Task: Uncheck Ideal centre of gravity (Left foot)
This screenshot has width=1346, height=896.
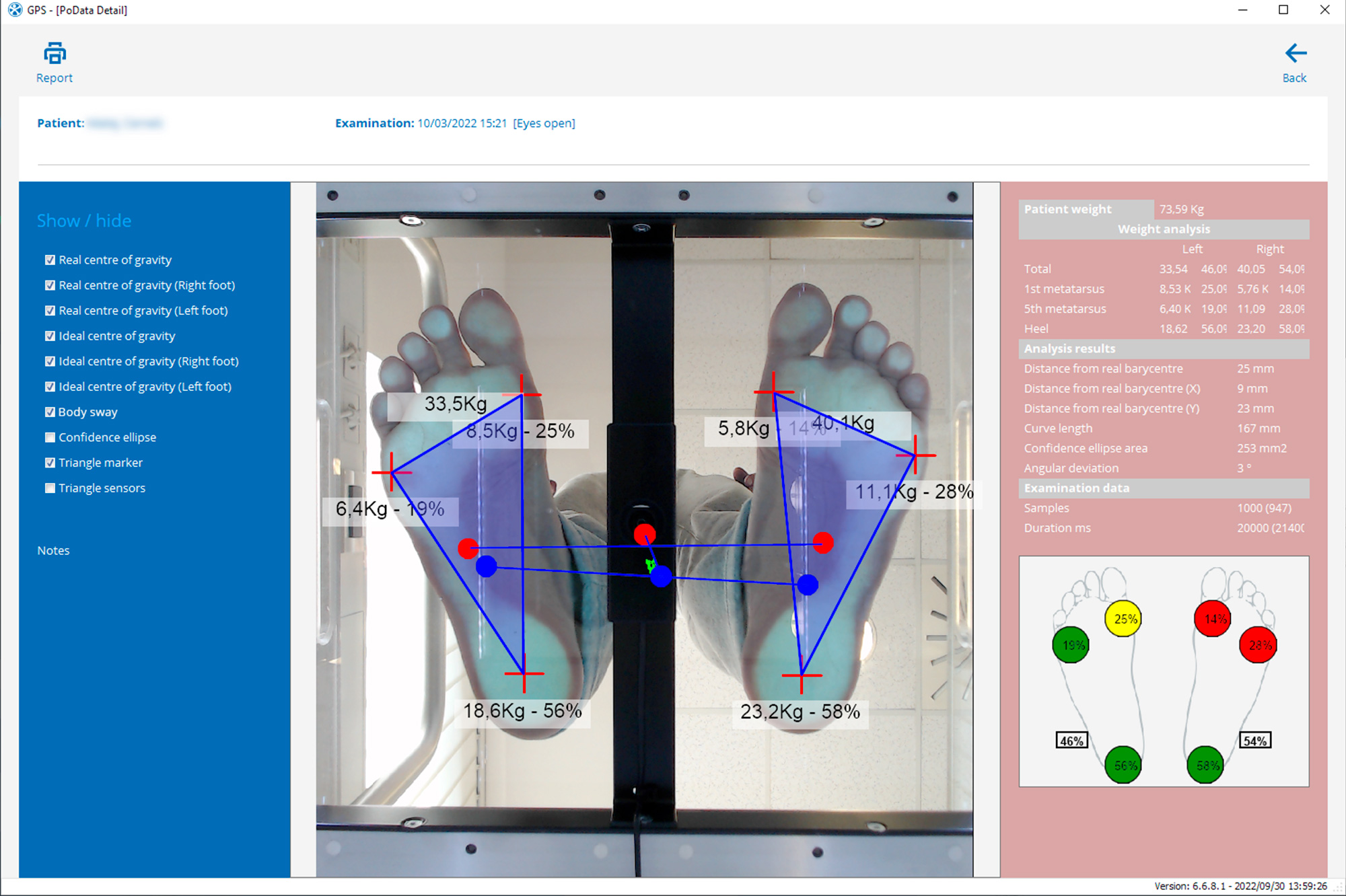Action: [x=50, y=387]
